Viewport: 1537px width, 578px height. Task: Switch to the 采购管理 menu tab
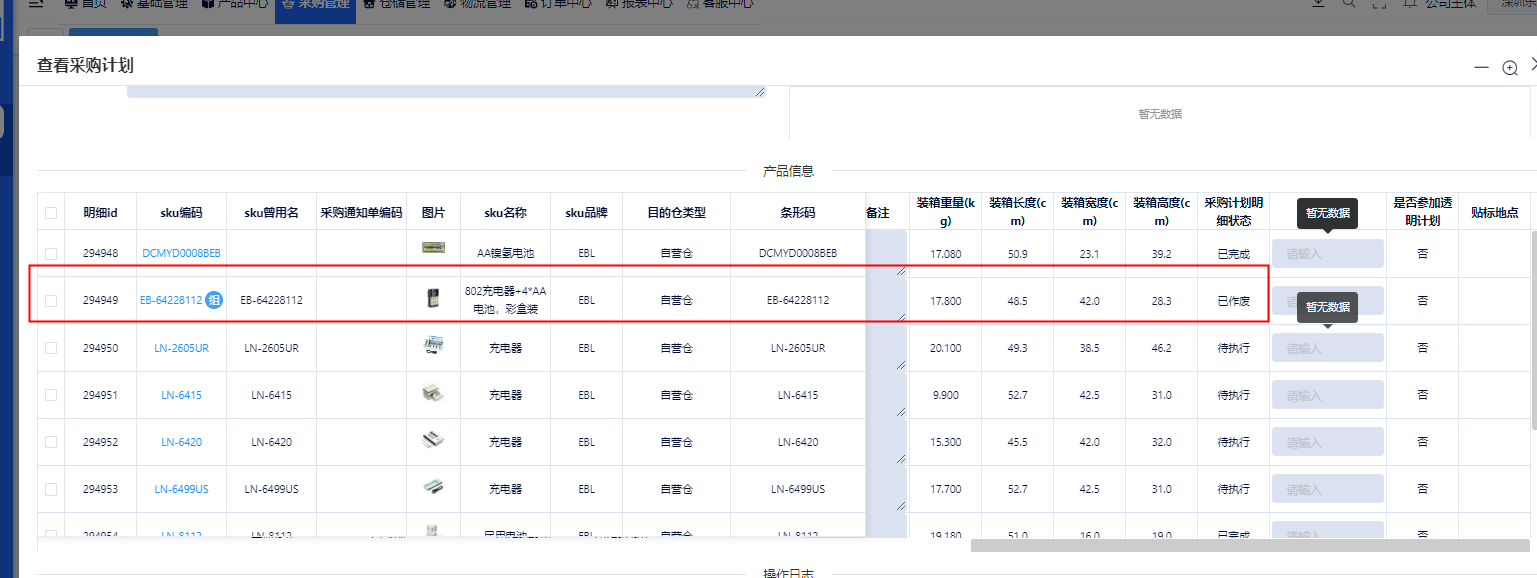(x=315, y=4)
